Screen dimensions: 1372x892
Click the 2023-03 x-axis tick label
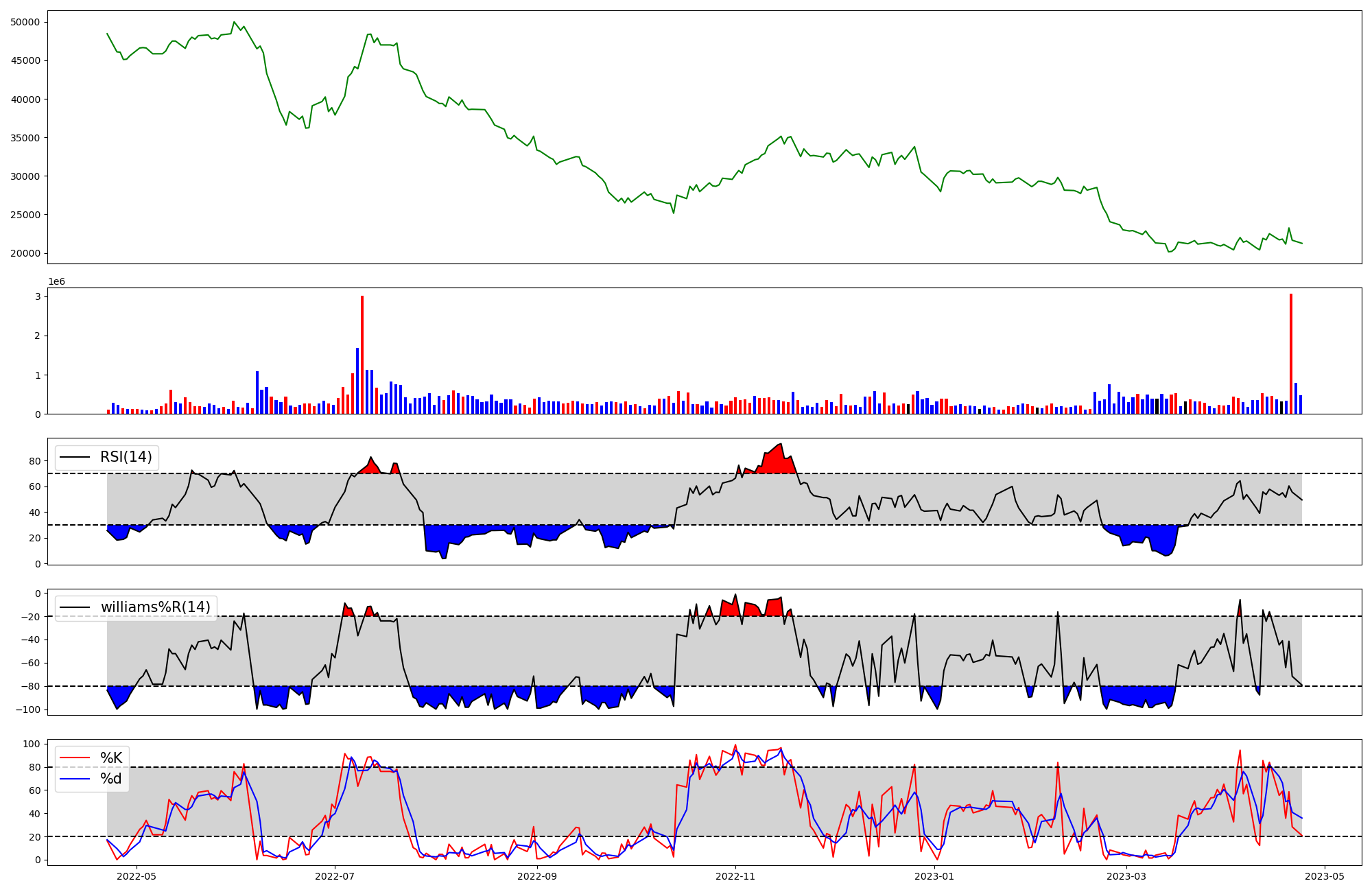(1127, 876)
